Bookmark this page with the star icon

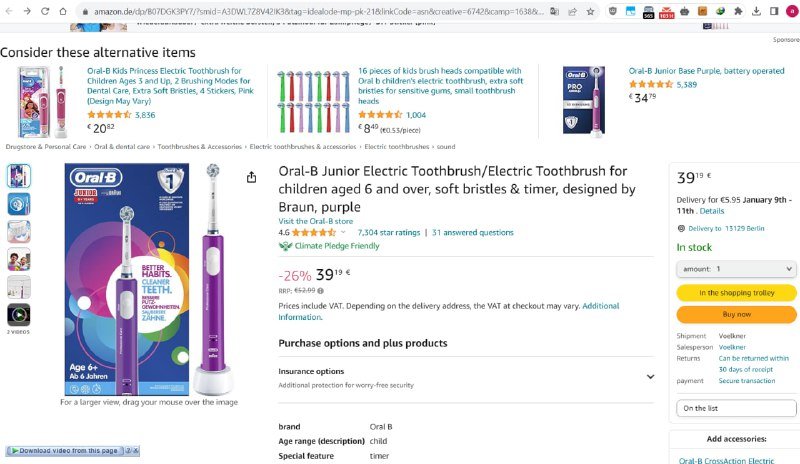point(591,11)
